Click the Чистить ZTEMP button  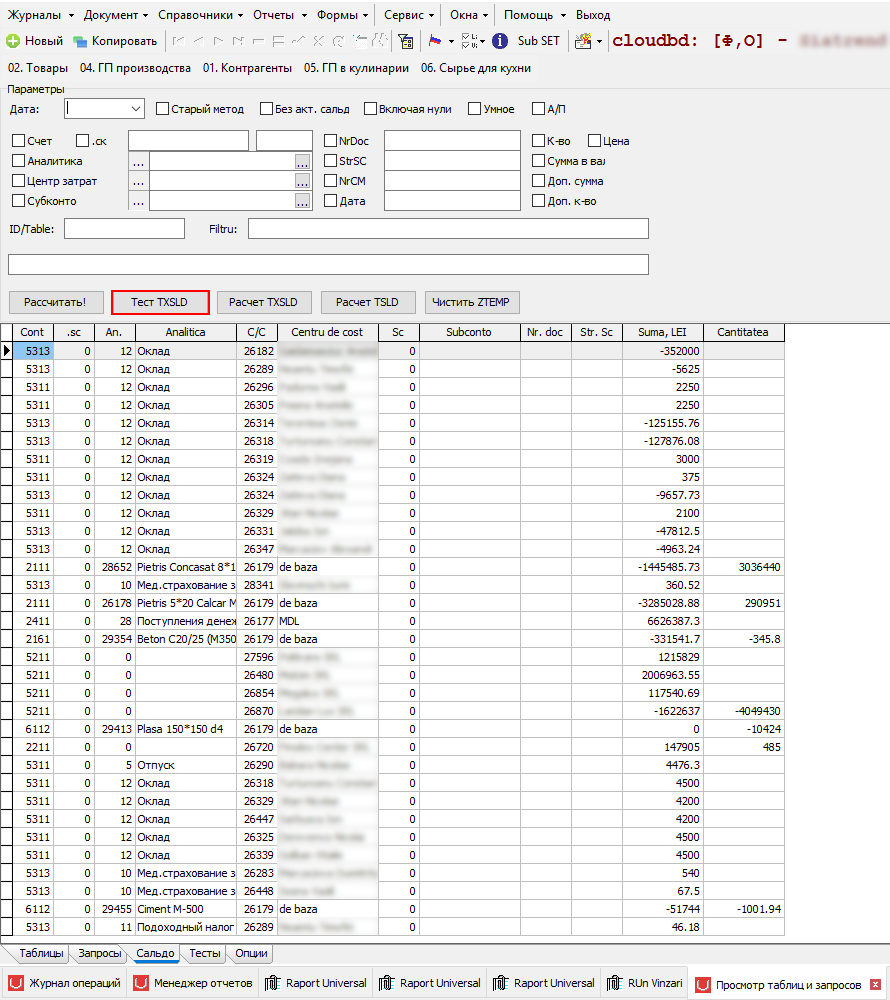pos(472,302)
